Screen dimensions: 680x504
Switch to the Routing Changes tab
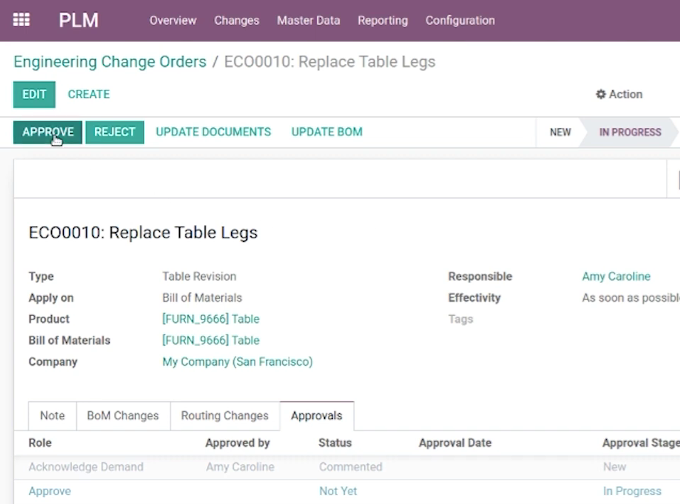pos(225,416)
